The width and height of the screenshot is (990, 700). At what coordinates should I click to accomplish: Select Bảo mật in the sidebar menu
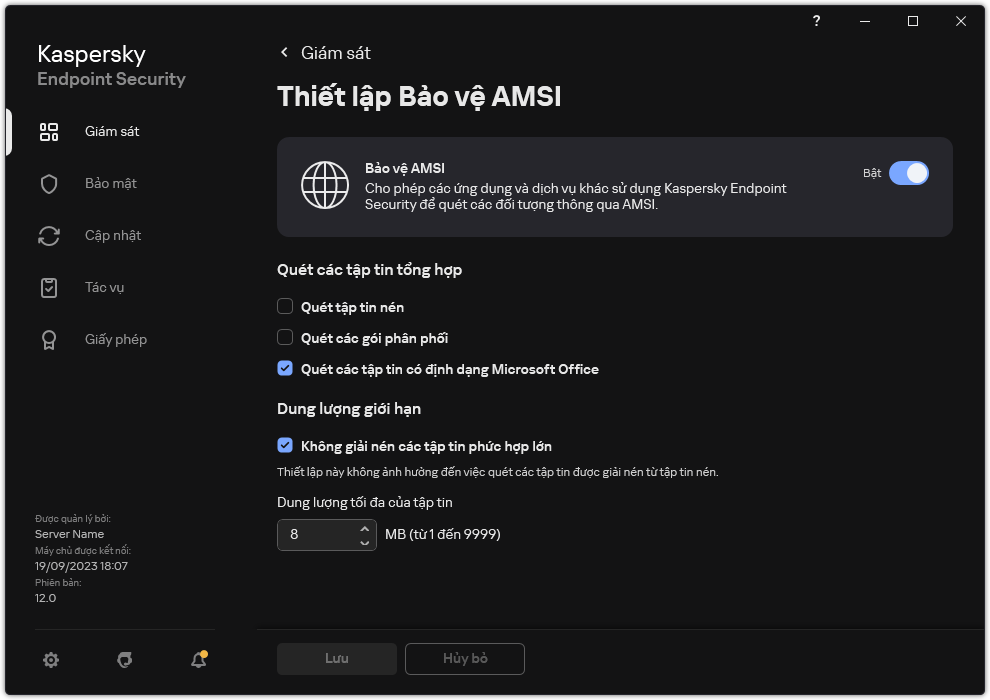point(110,184)
